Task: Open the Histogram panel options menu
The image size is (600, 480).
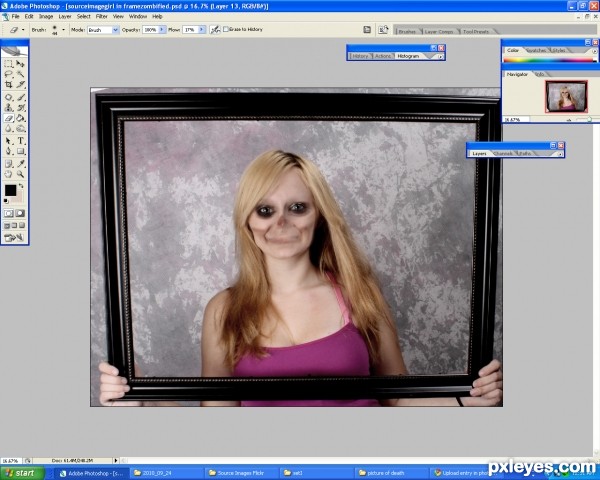Action: 440,57
